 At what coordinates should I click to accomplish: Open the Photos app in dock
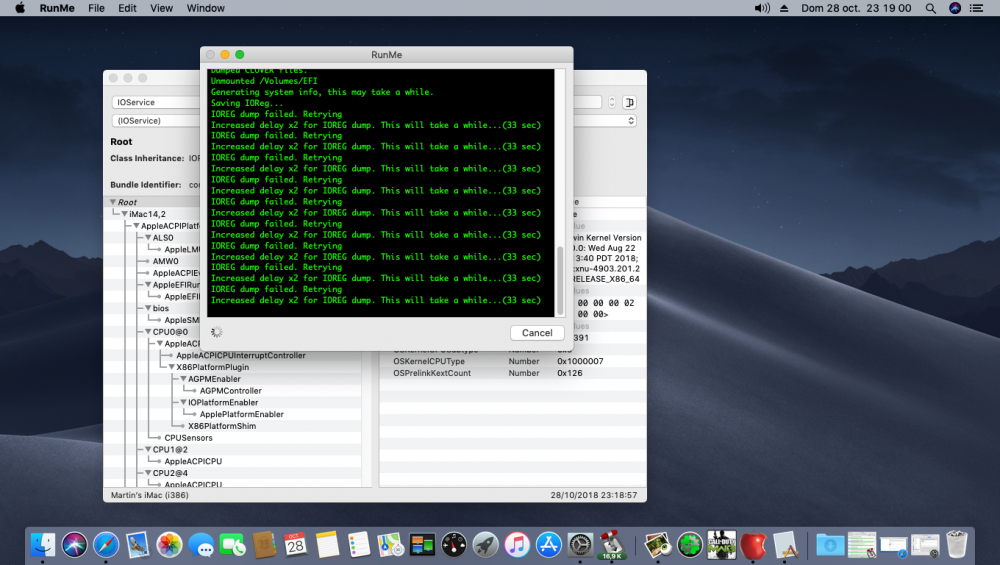(x=169, y=545)
